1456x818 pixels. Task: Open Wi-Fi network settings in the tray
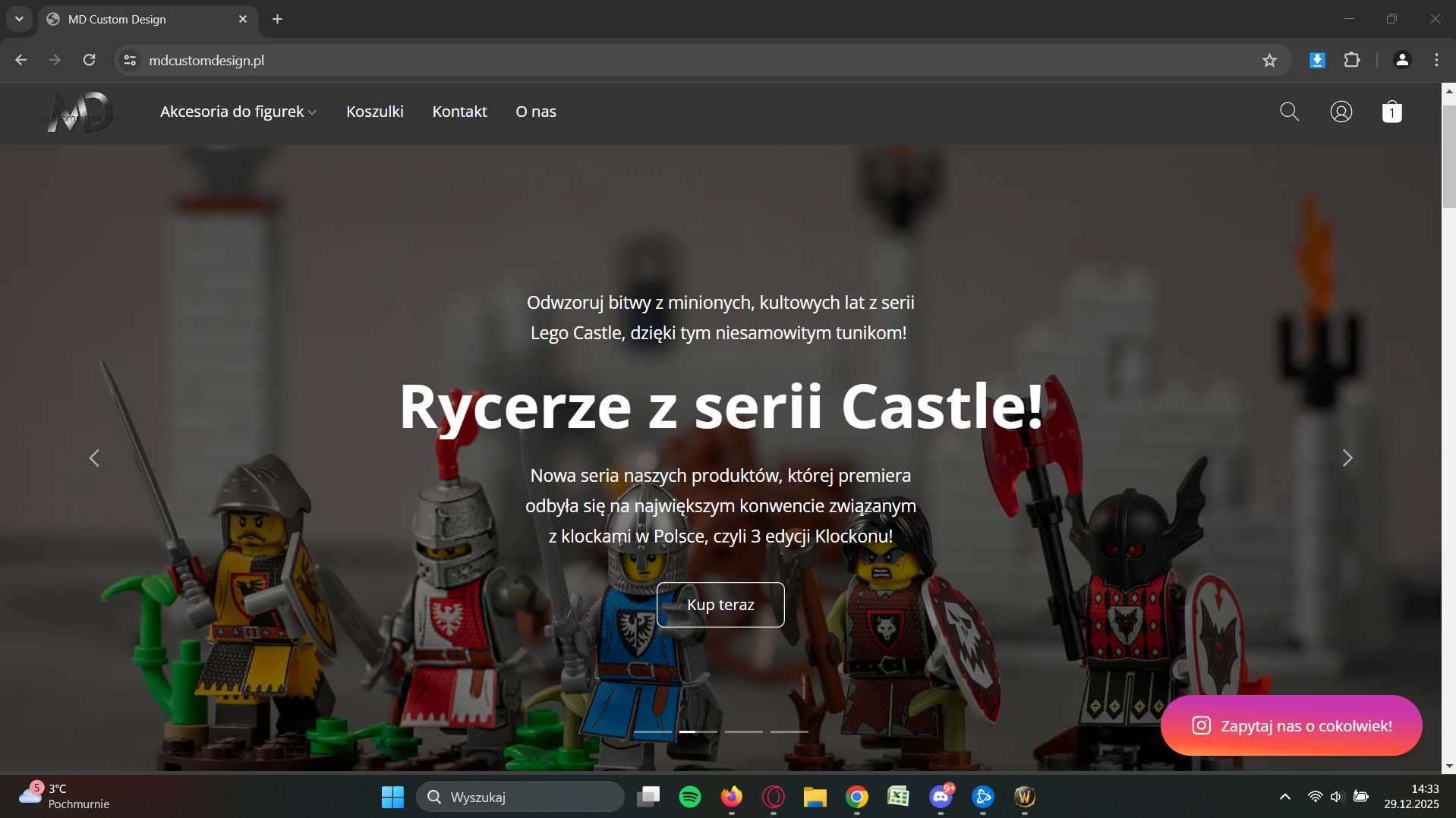tap(1315, 797)
